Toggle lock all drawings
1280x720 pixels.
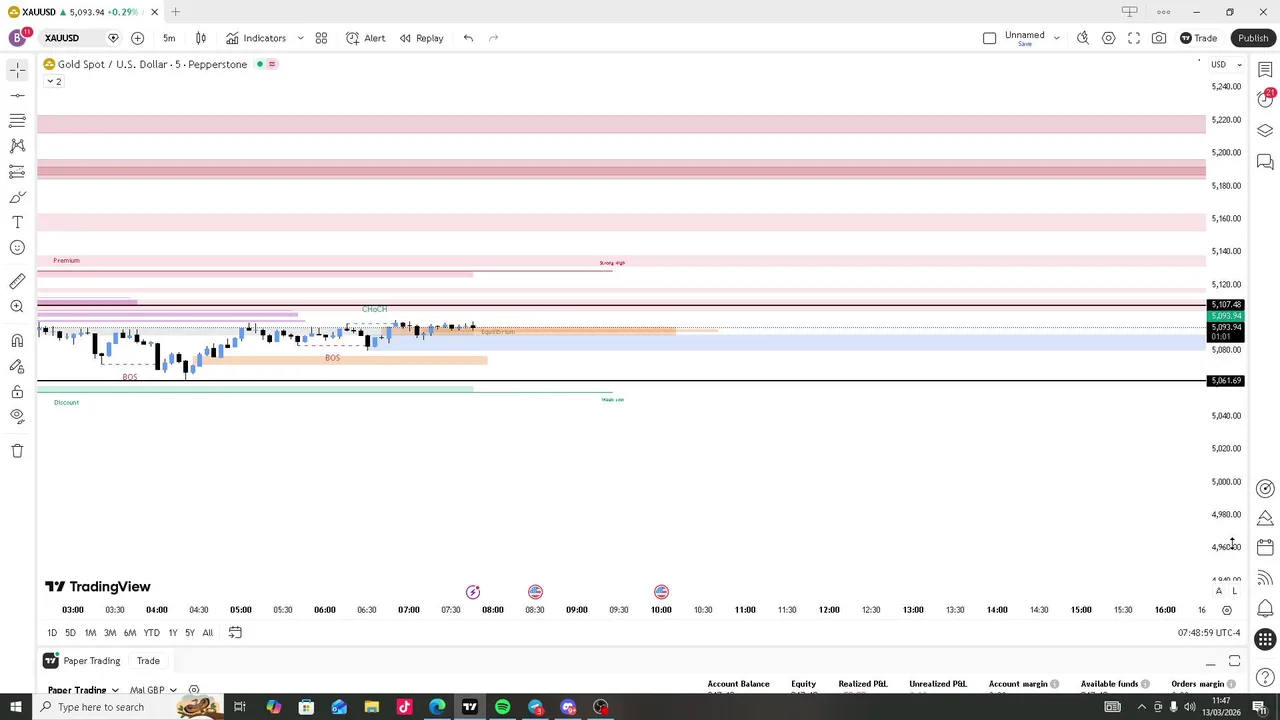click(x=17, y=391)
